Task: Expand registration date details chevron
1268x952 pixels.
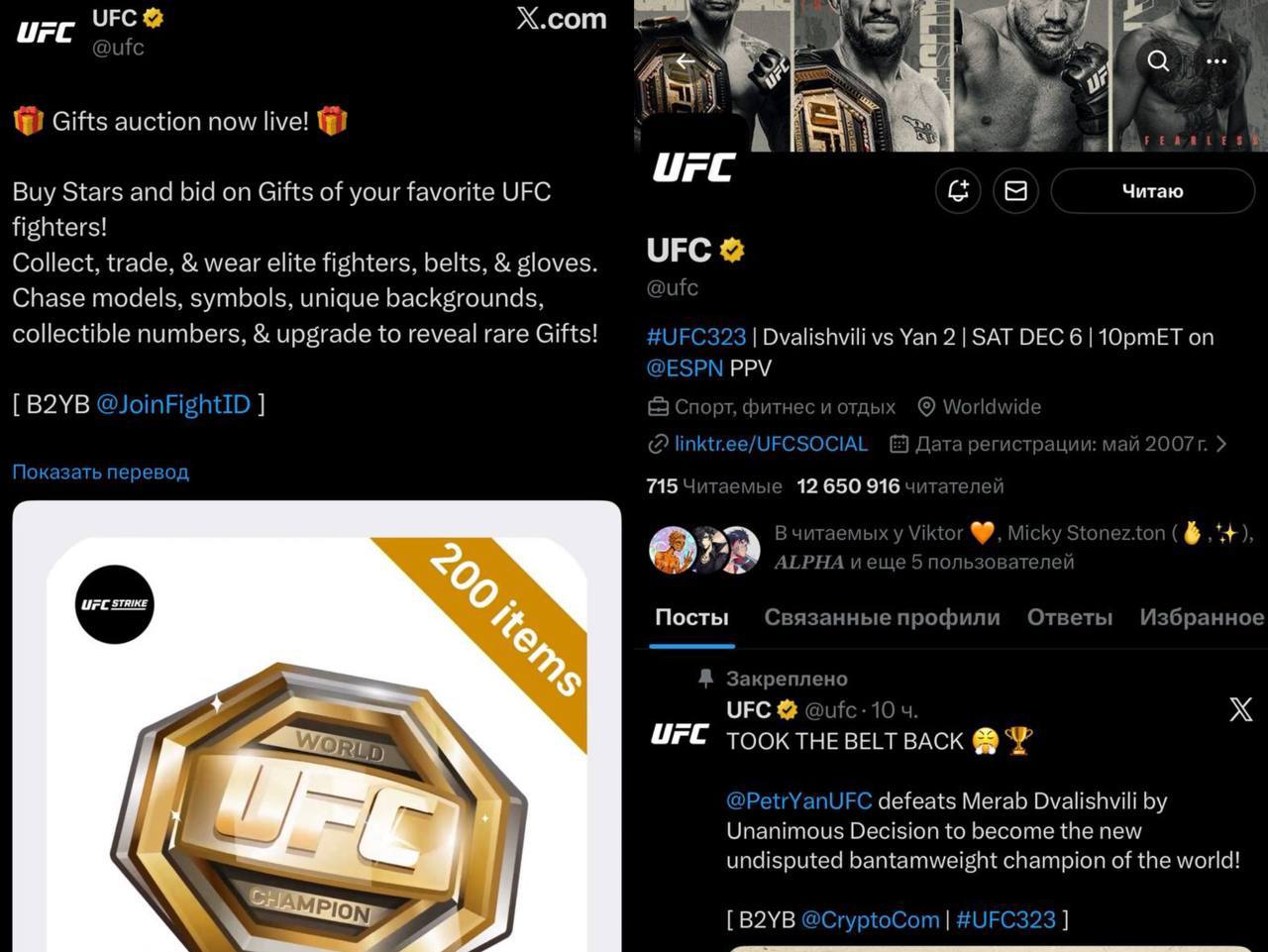Action: (1221, 444)
